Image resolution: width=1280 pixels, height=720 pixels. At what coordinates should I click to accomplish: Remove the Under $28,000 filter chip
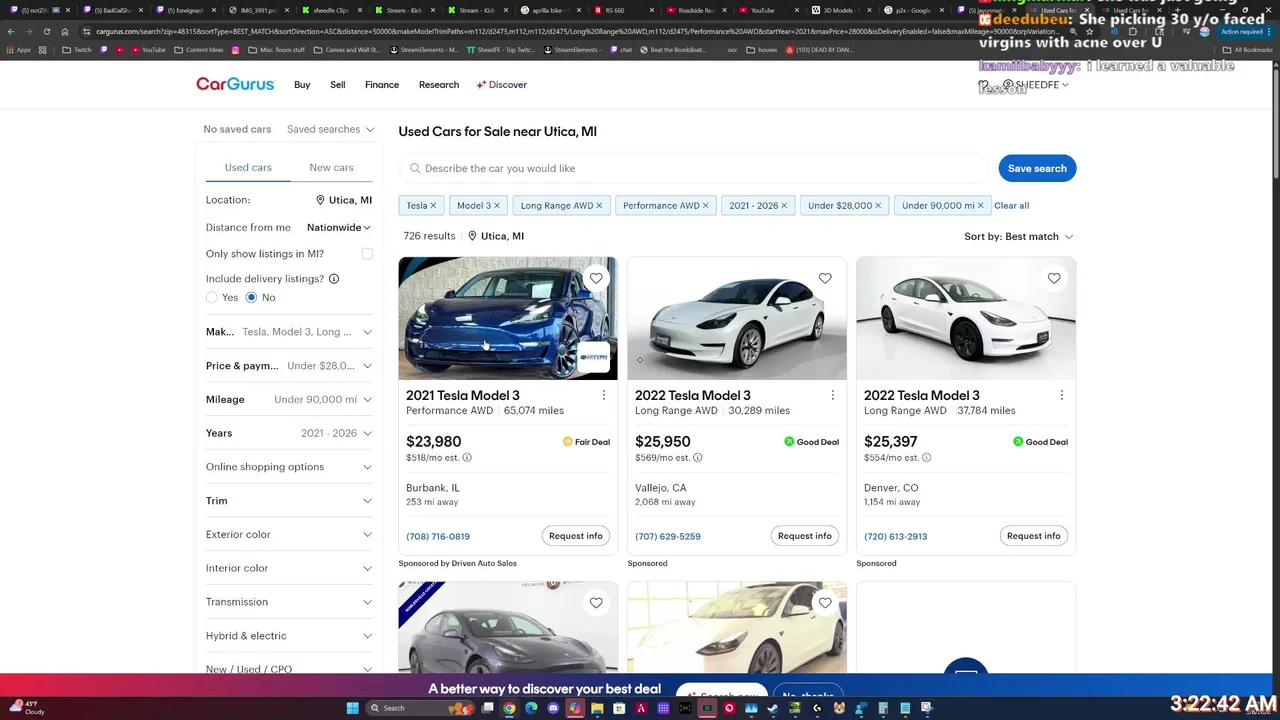(878, 206)
